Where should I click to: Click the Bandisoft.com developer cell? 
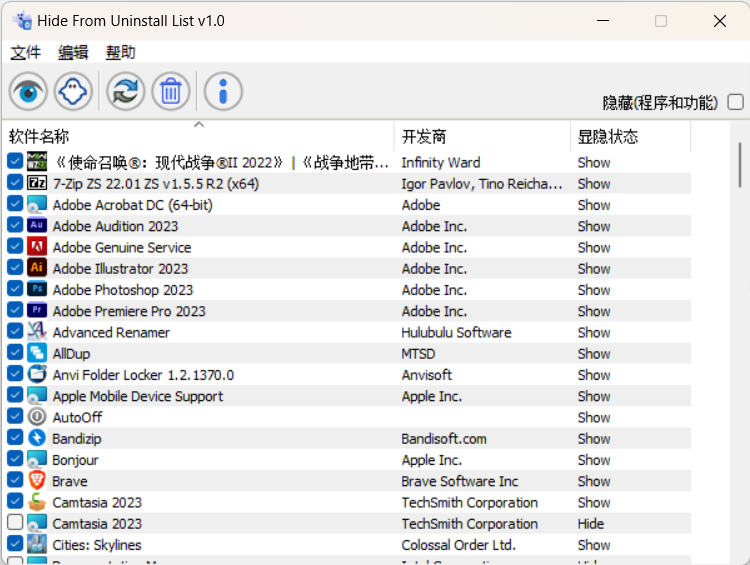[x=444, y=439]
